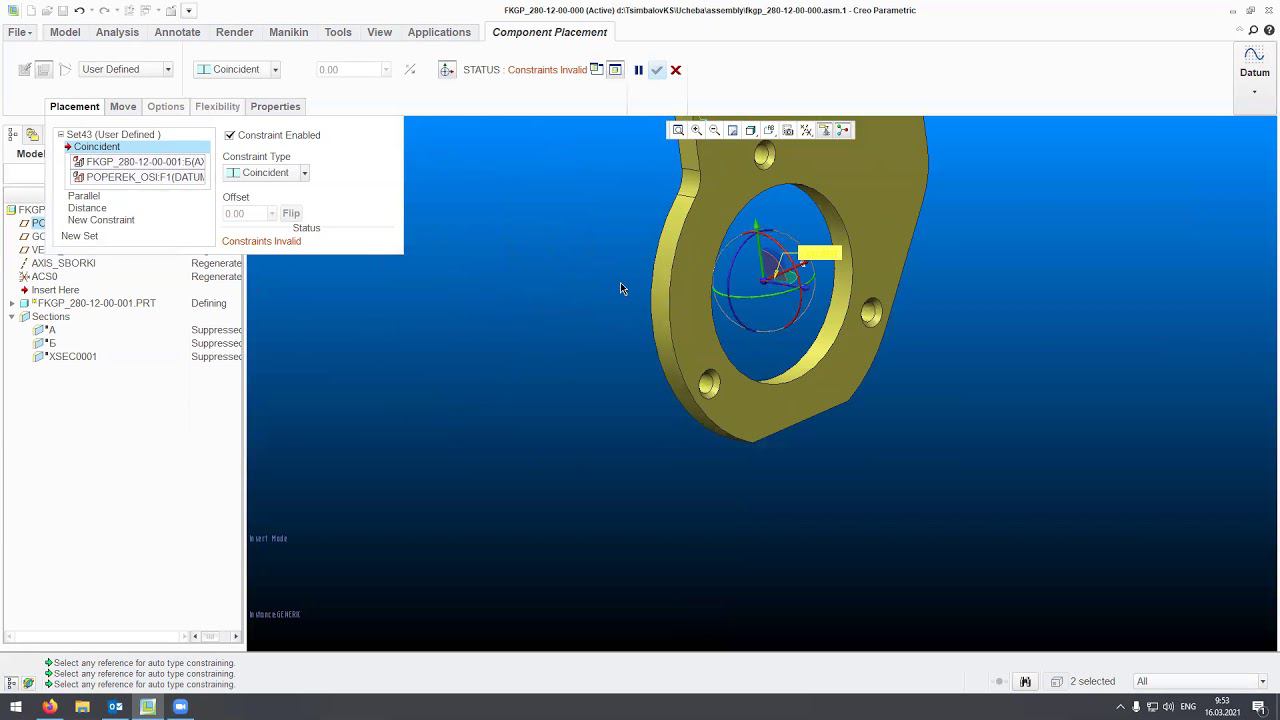The image size is (1280, 720).
Task: Click the New file icon in quick access toolbar
Action: (32, 11)
